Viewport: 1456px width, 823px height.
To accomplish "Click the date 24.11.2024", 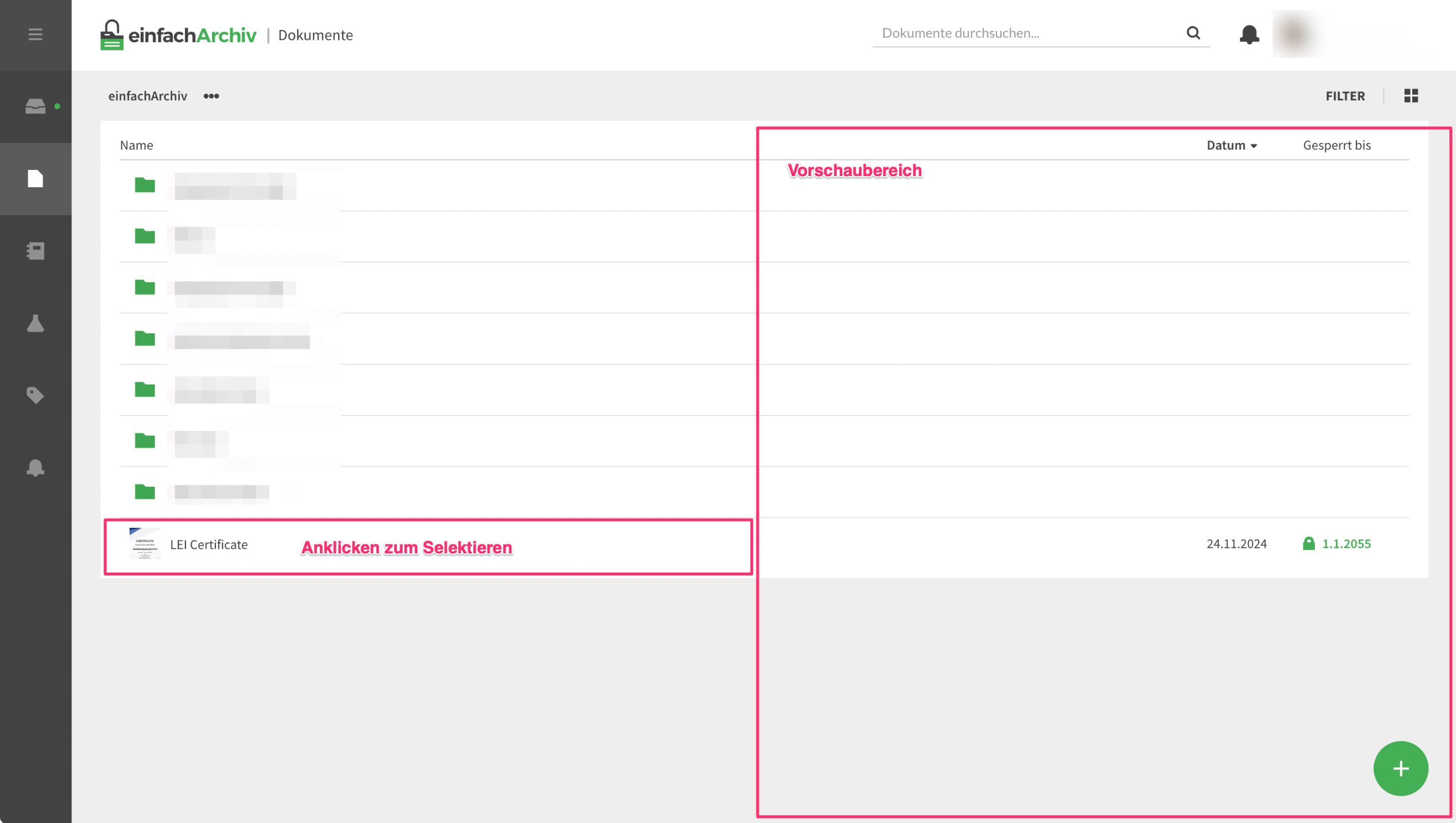I will 1237,543.
